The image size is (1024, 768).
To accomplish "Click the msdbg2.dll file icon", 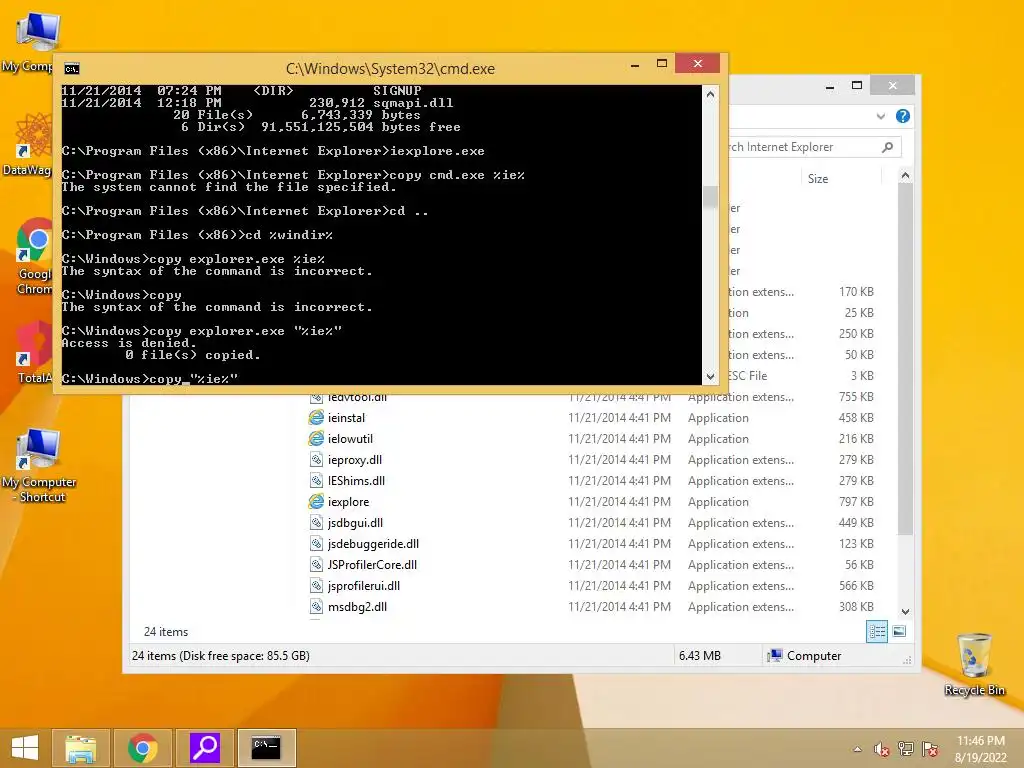I will [316, 607].
